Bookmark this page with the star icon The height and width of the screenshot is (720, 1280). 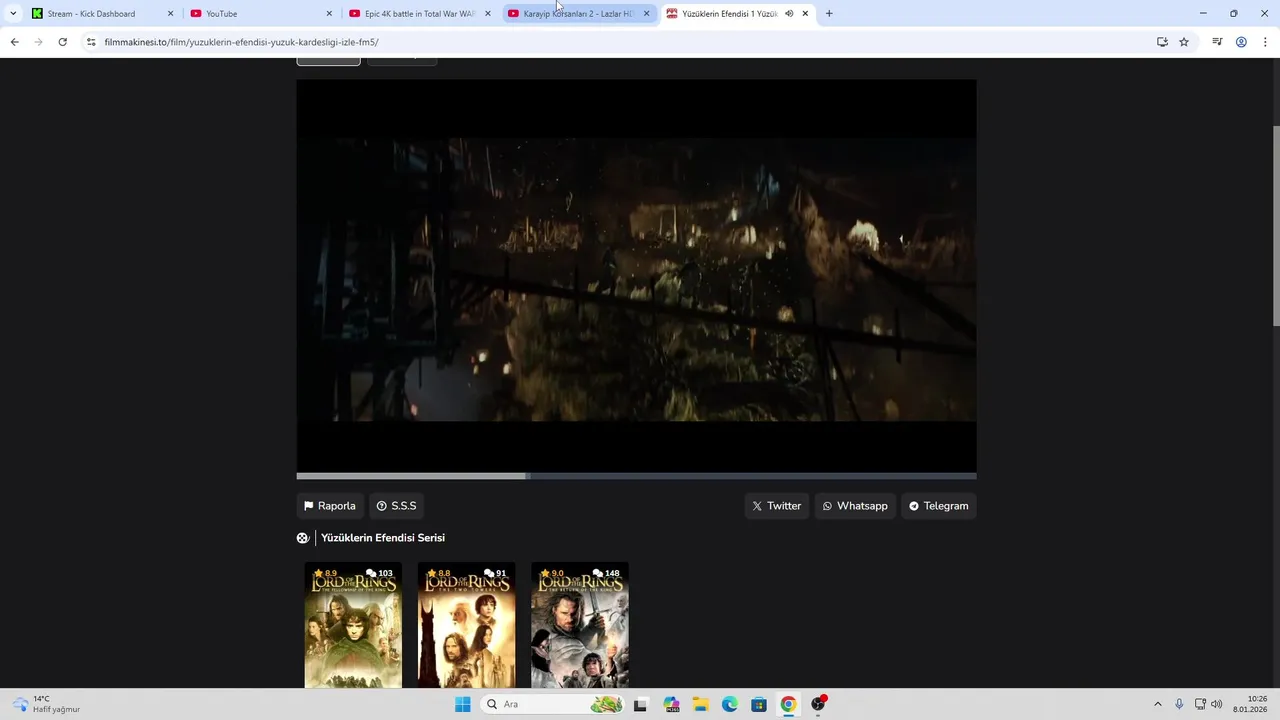point(1184,42)
